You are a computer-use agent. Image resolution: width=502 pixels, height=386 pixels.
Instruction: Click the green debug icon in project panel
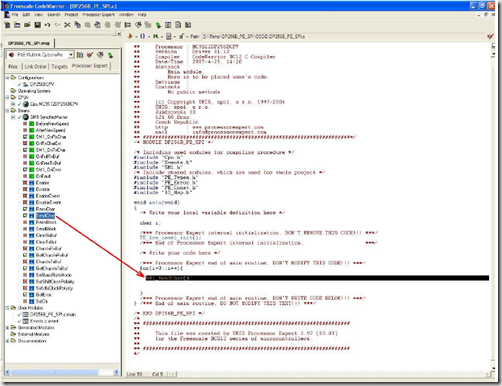[x=110, y=55]
